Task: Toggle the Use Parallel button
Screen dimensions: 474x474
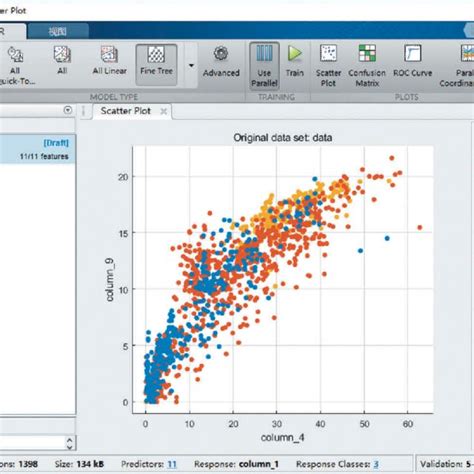Action: (x=264, y=66)
